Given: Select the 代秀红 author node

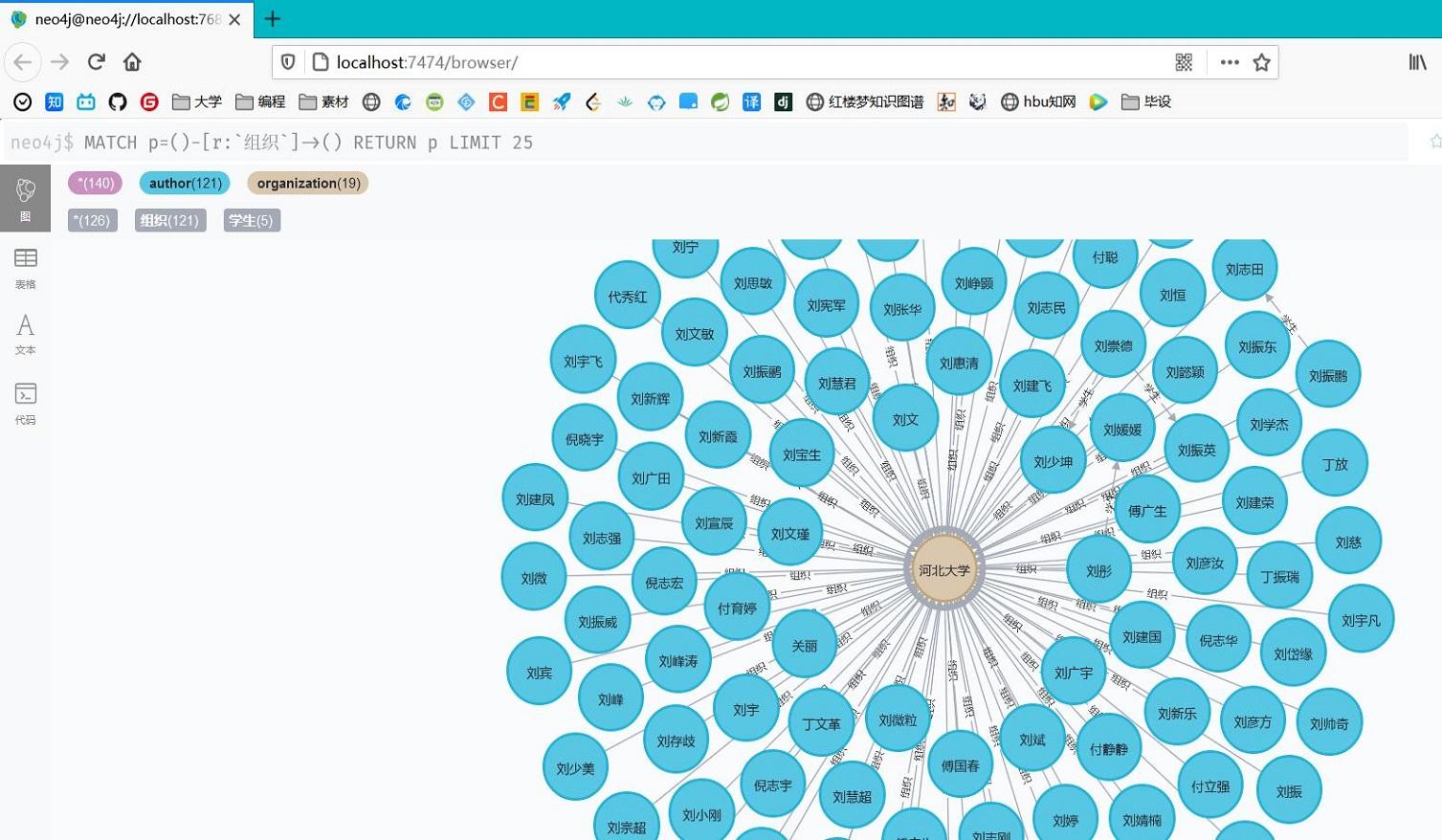Looking at the screenshot, I should (628, 296).
